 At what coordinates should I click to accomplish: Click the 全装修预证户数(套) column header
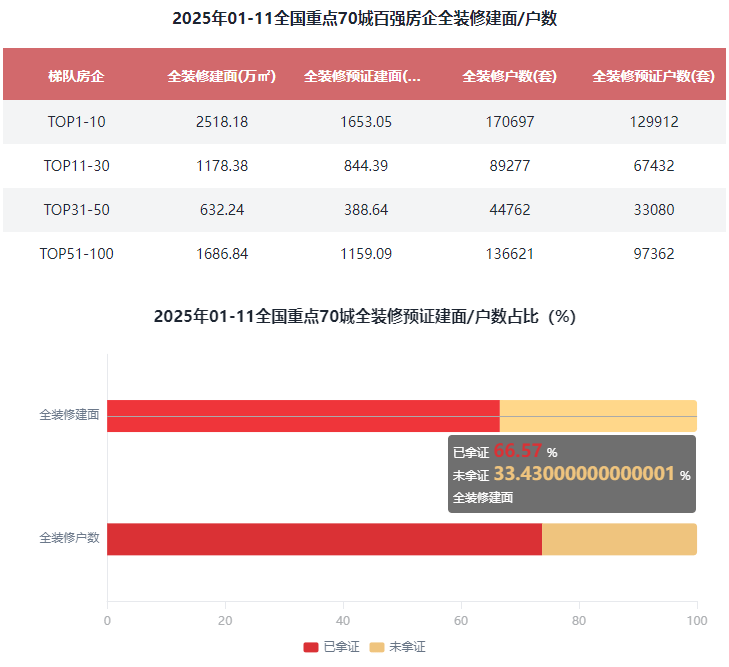click(x=653, y=75)
